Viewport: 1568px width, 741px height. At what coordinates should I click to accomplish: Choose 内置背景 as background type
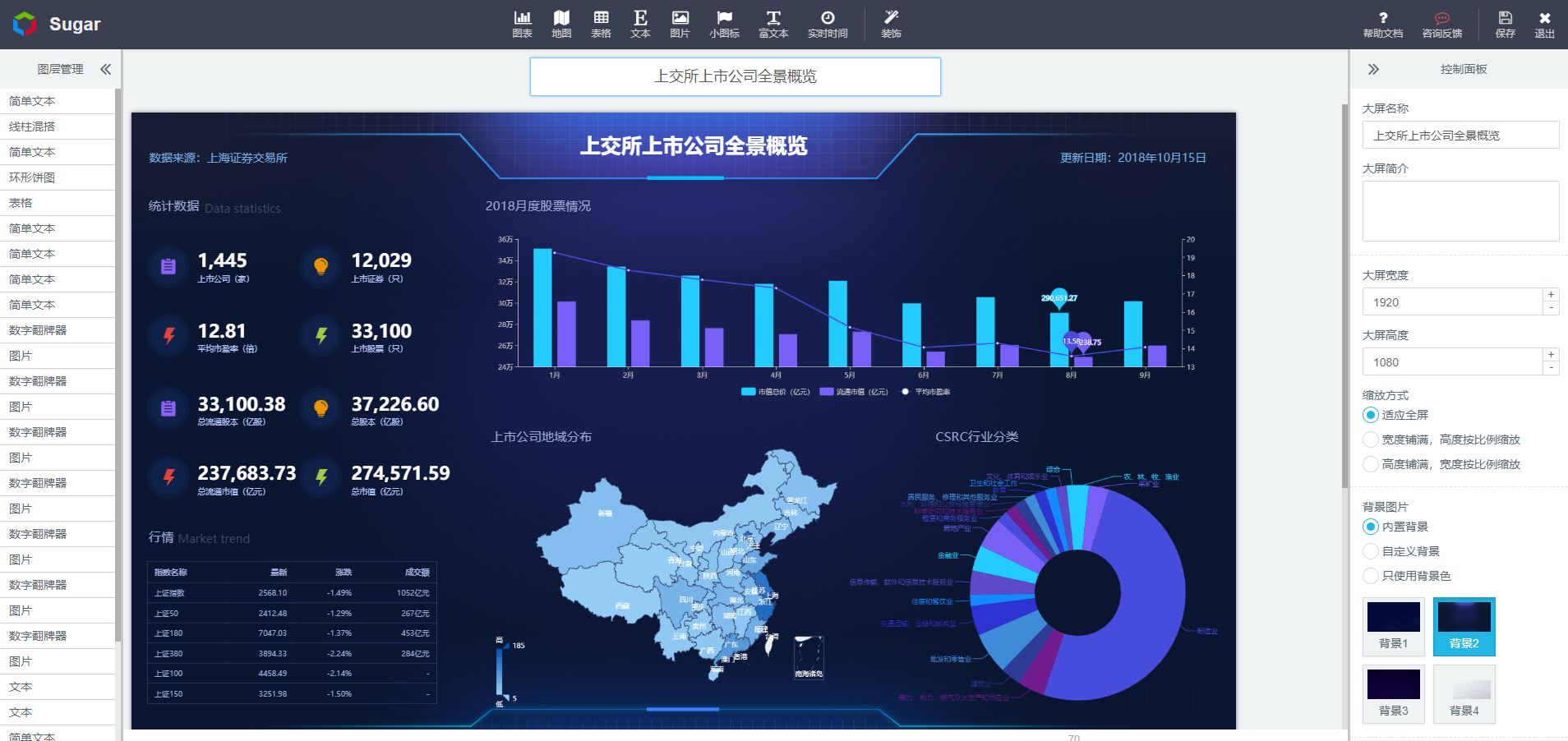pyautogui.click(x=1370, y=527)
